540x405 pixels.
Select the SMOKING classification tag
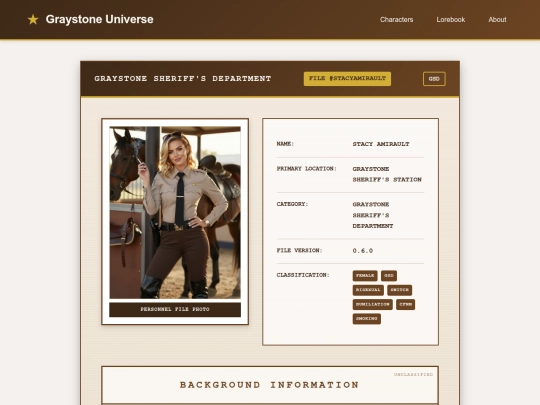(x=366, y=319)
